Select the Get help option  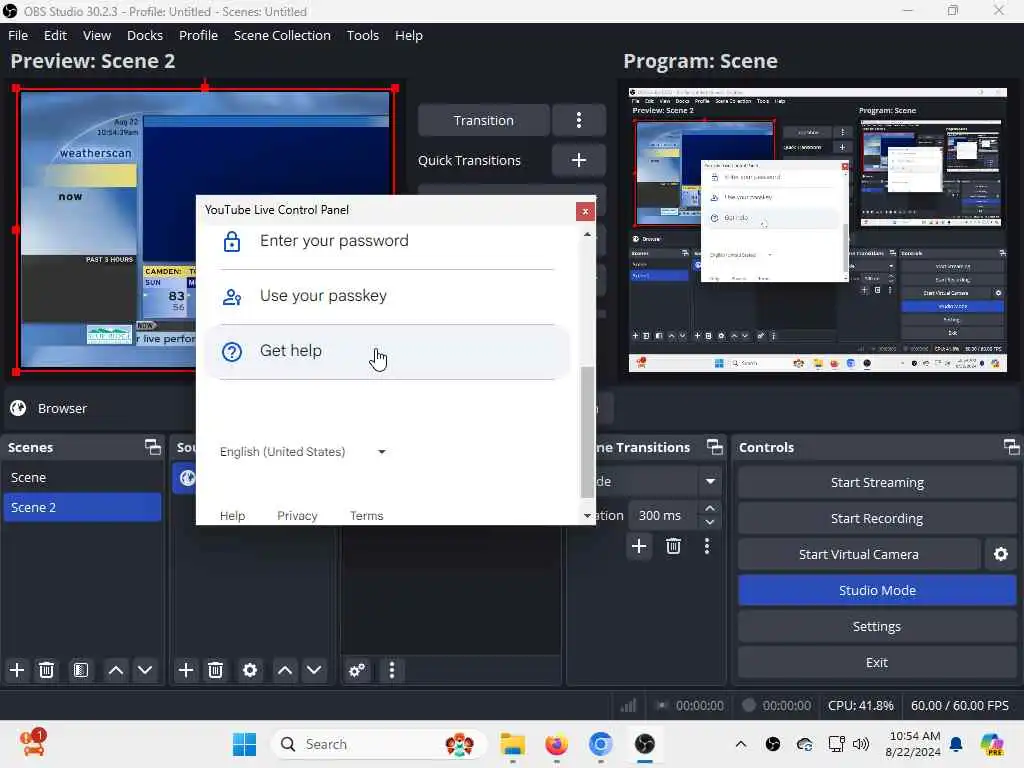pyautogui.click(x=387, y=351)
